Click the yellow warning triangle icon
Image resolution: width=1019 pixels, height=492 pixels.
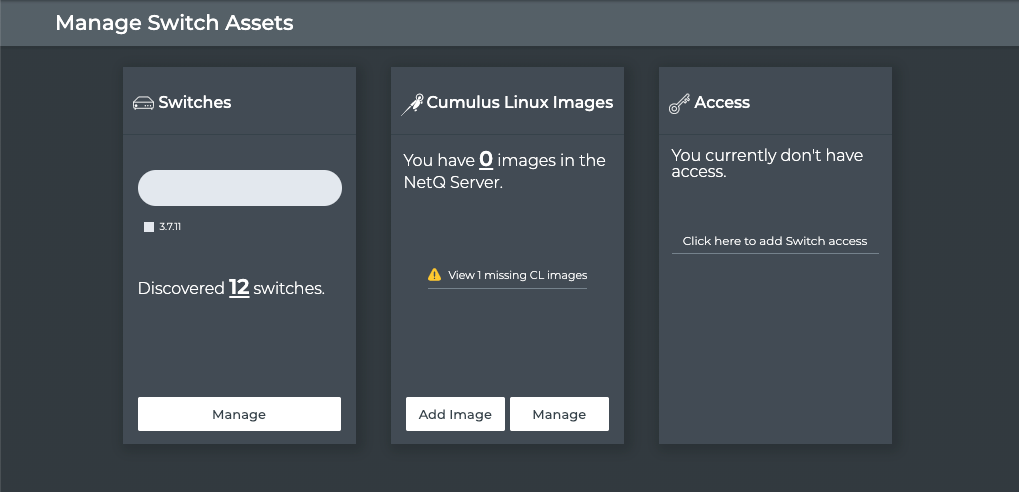tap(434, 275)
